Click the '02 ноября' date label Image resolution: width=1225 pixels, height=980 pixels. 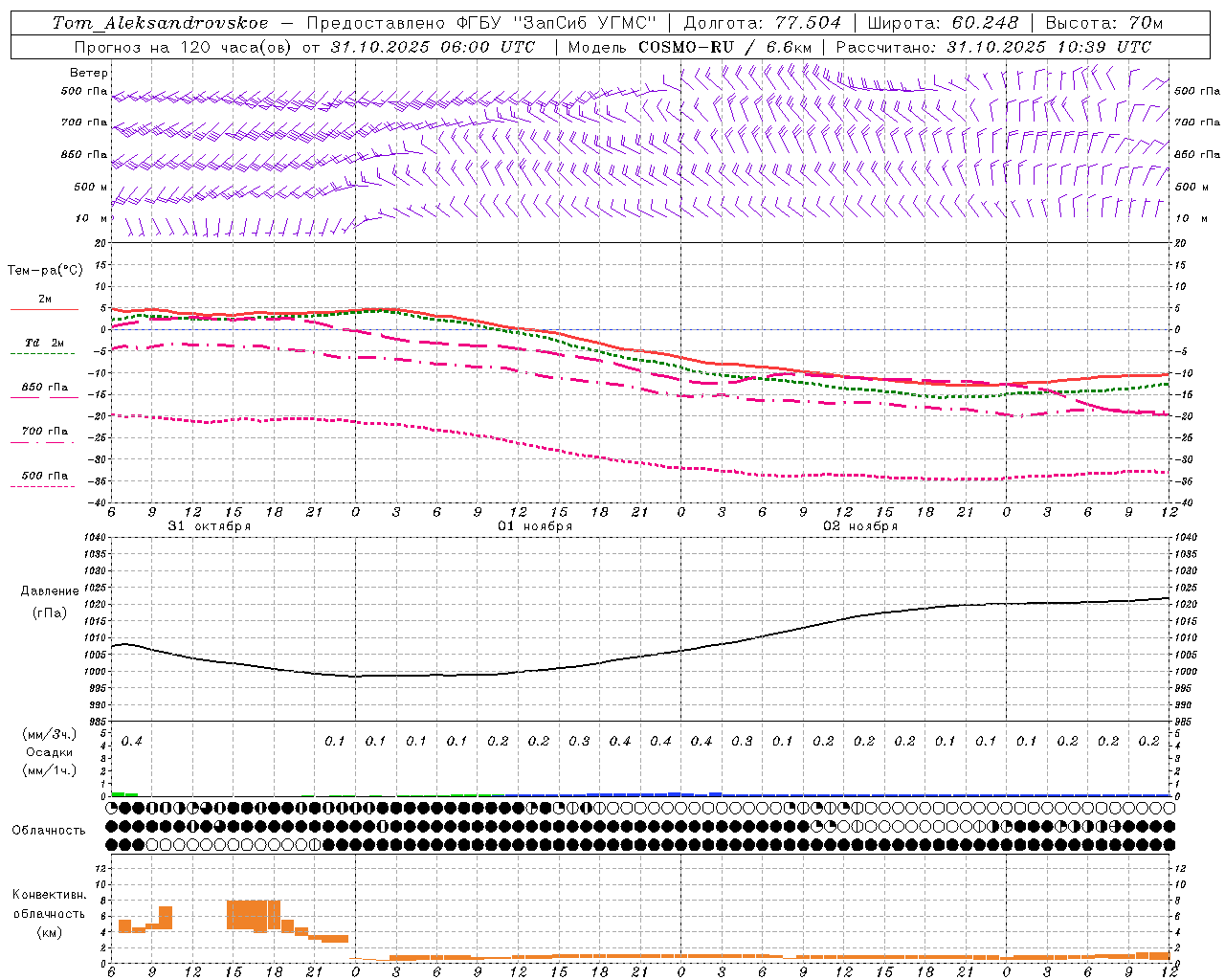point(860,526)
